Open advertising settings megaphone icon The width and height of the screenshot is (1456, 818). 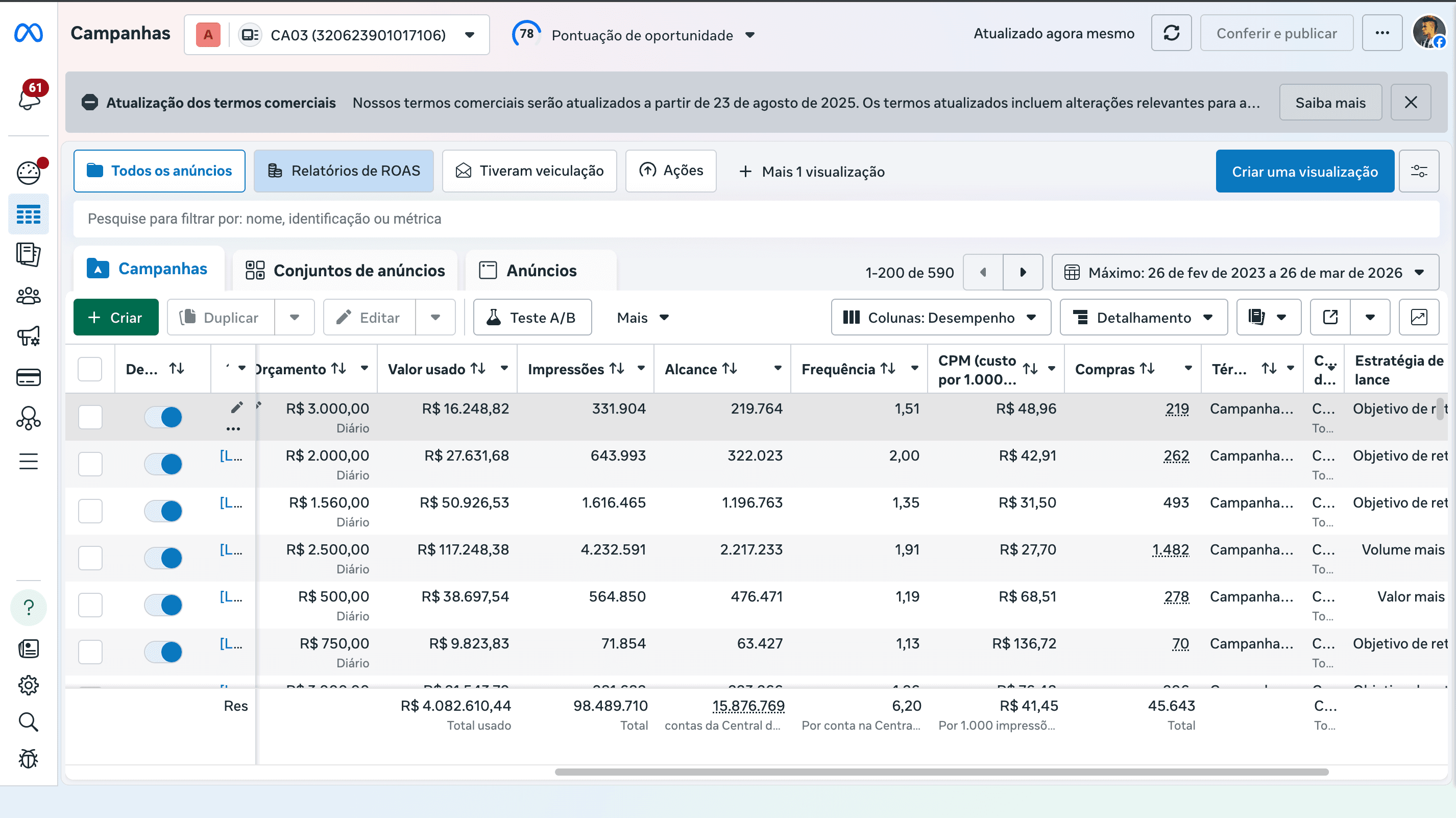click(x=28, y=336)
